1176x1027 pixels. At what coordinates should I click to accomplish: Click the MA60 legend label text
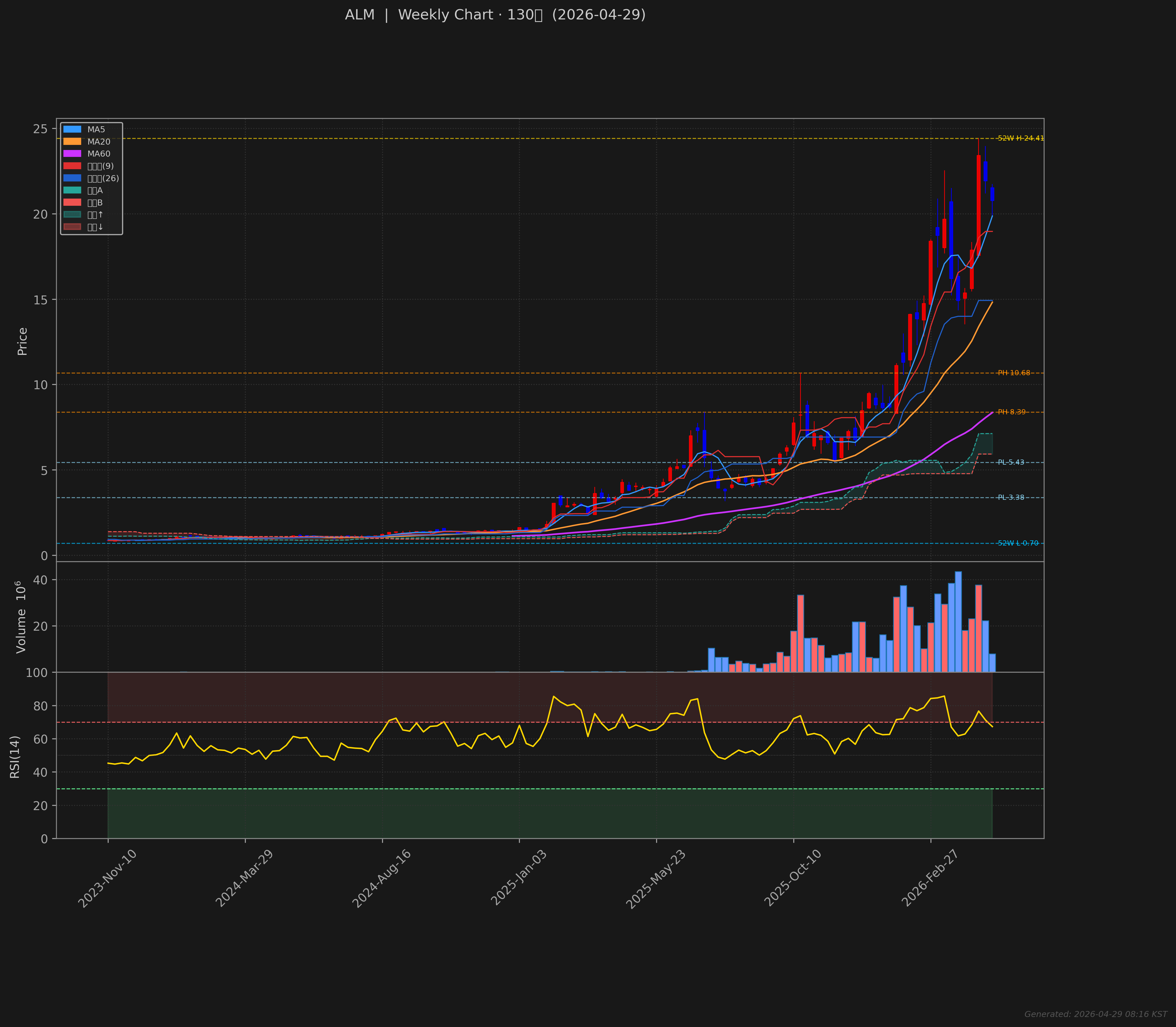[99, 153]
